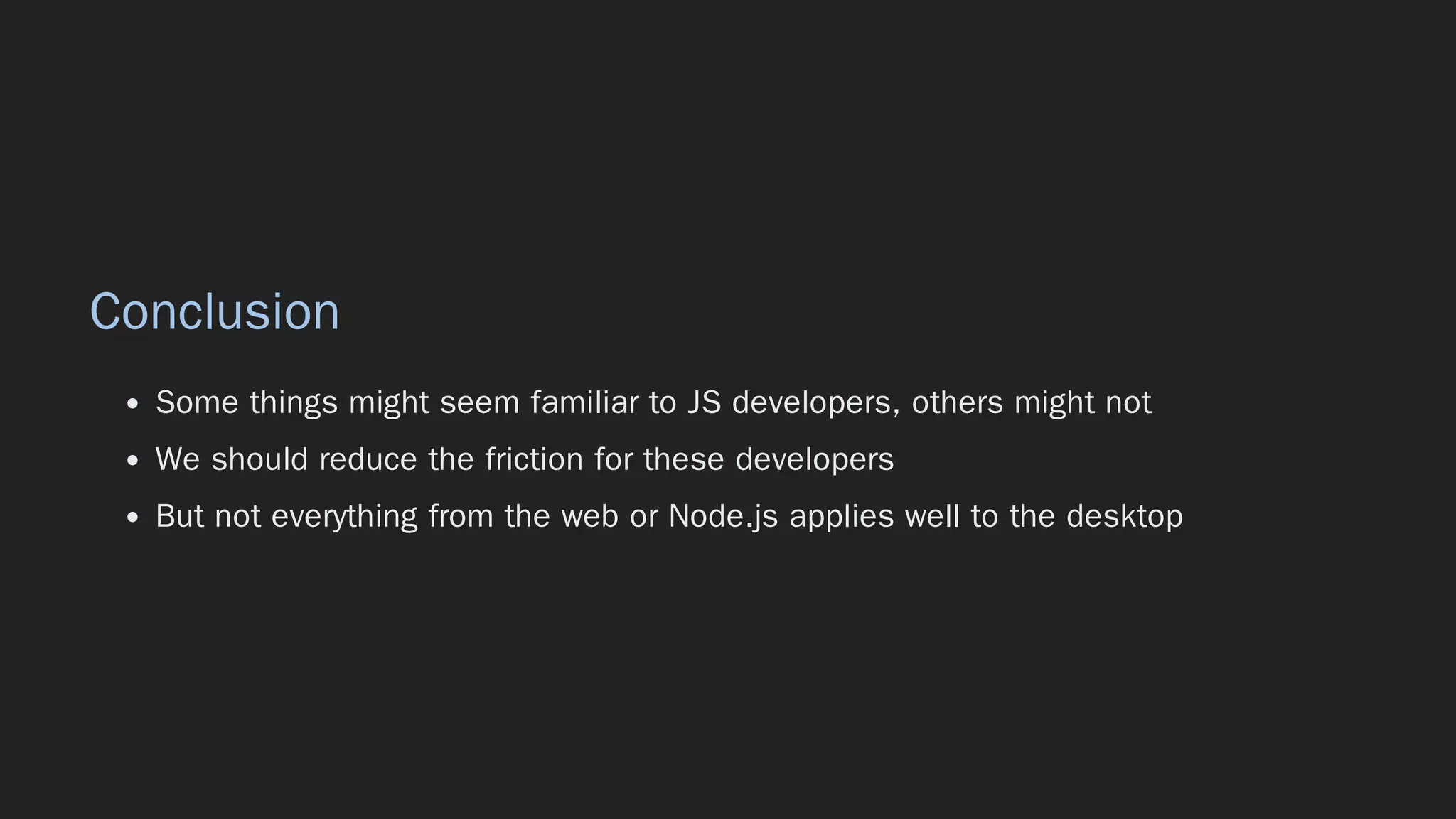Click the word 'others' in the first bullet
The width and height of the screenshot is (1456, 819).
(x=957, y=402)
